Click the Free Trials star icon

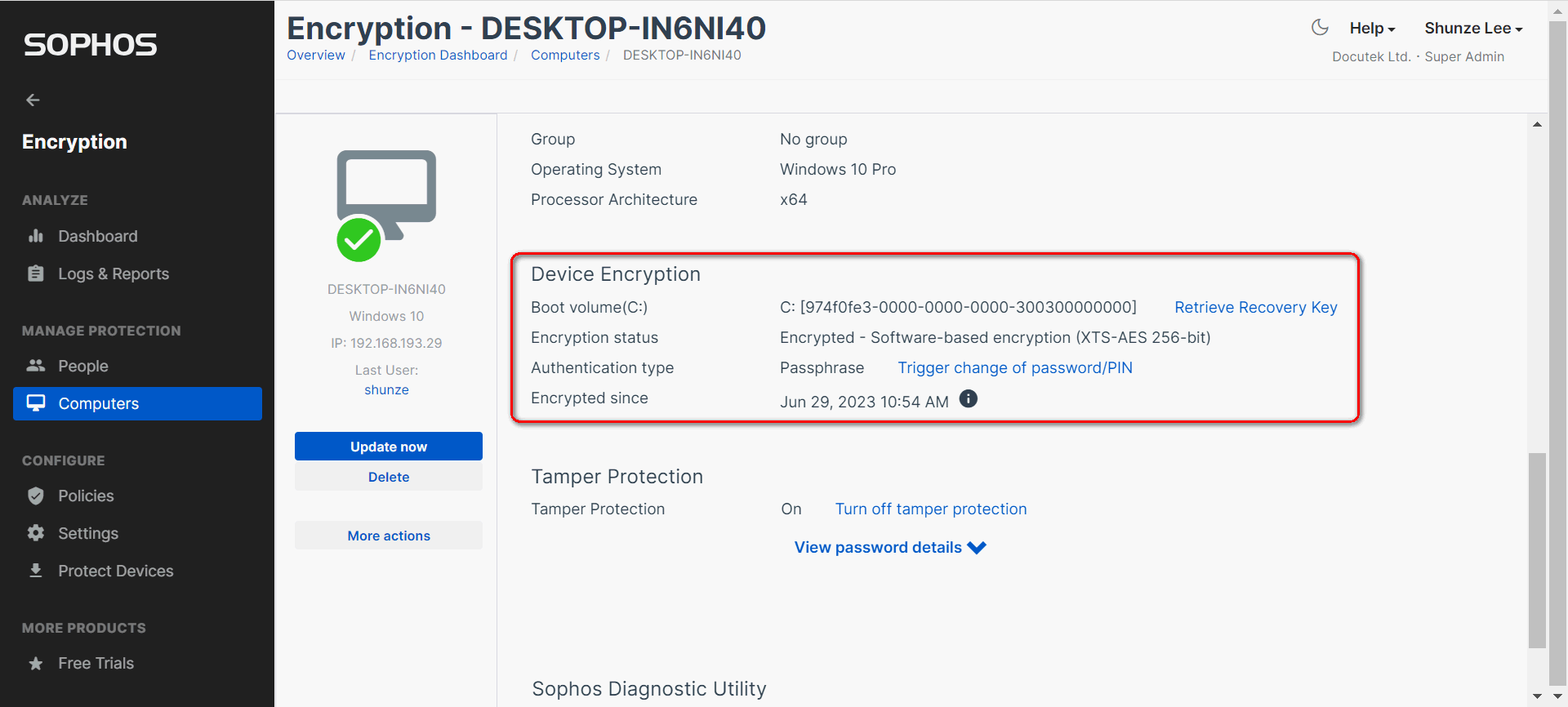click(x=36, y=663)
